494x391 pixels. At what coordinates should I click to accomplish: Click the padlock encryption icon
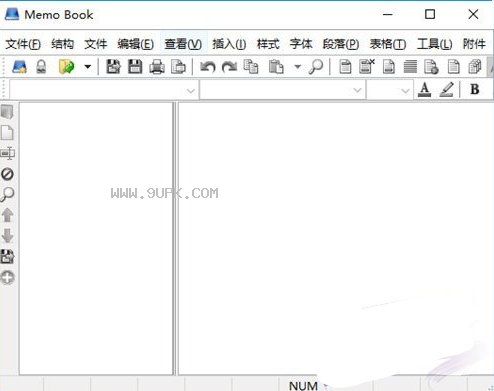[41, 67]
